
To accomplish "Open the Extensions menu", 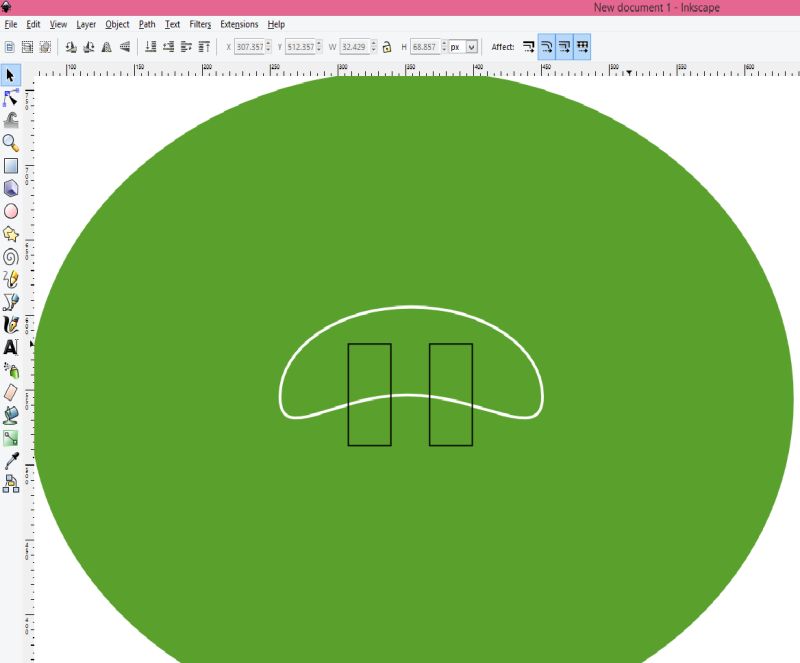I will (x=239, y=24).
